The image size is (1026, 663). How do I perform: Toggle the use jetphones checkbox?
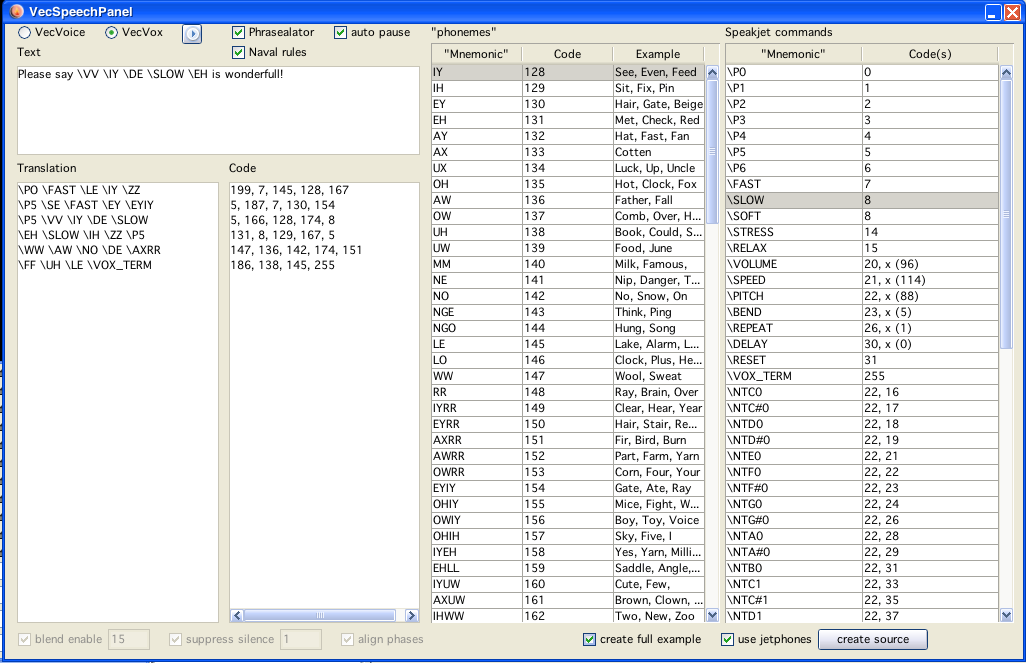click(728, 639)
